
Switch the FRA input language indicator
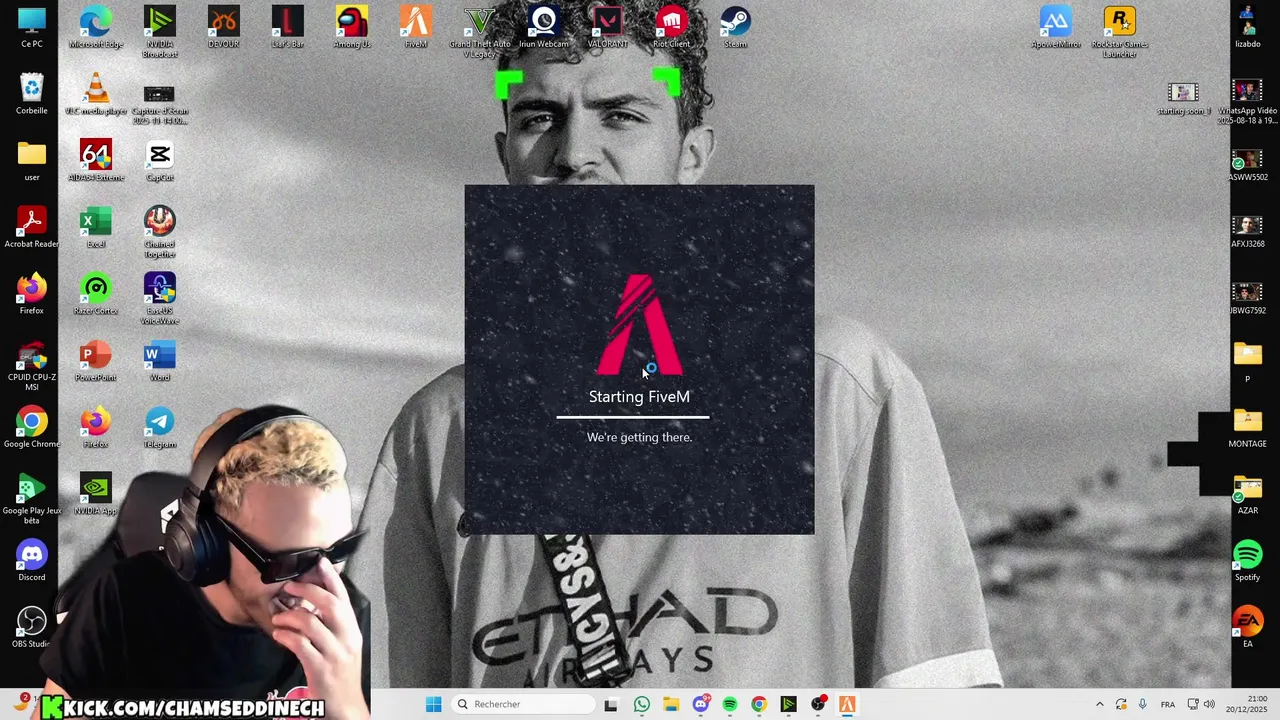(1168, 704)
